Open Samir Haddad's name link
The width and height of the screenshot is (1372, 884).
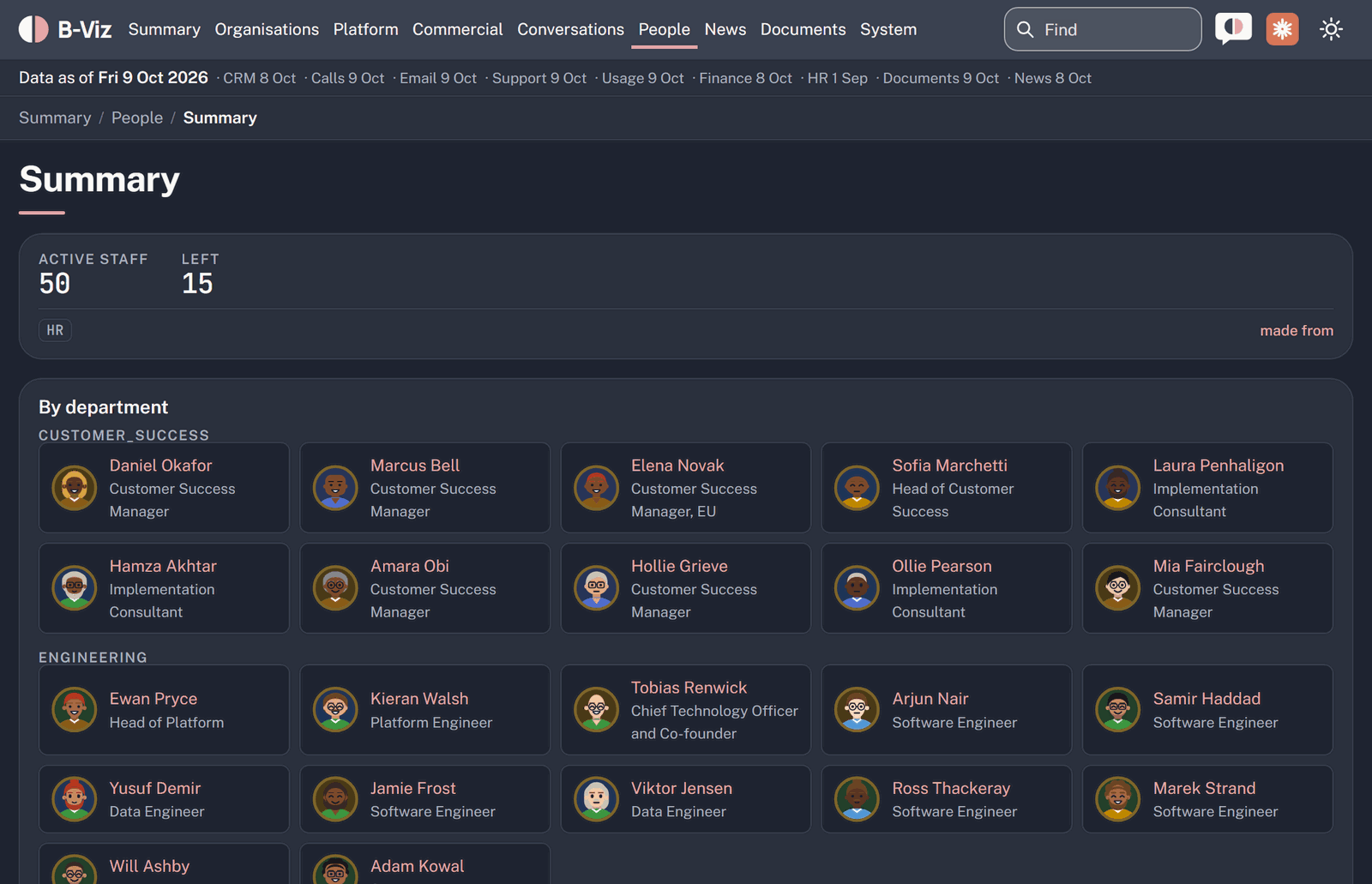[x=1207, y=699]
